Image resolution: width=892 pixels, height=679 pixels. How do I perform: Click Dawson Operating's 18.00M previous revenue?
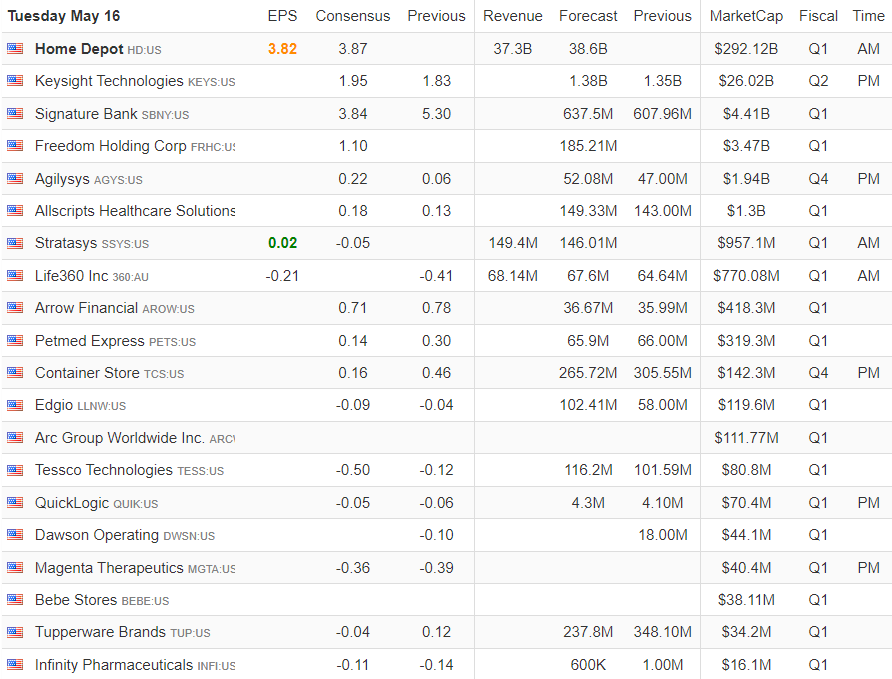point(662,535)
